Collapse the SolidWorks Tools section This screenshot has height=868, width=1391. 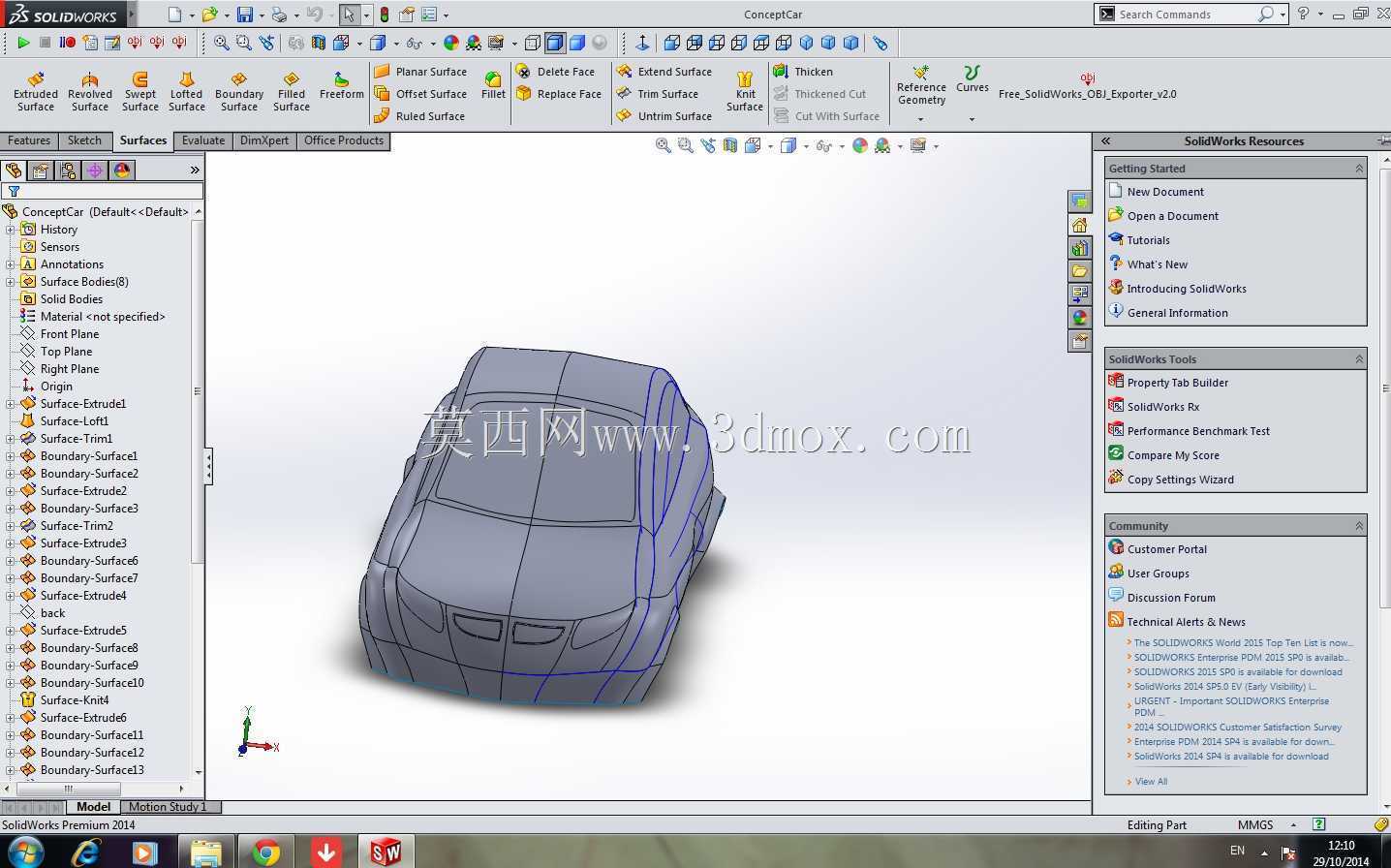1359,359
